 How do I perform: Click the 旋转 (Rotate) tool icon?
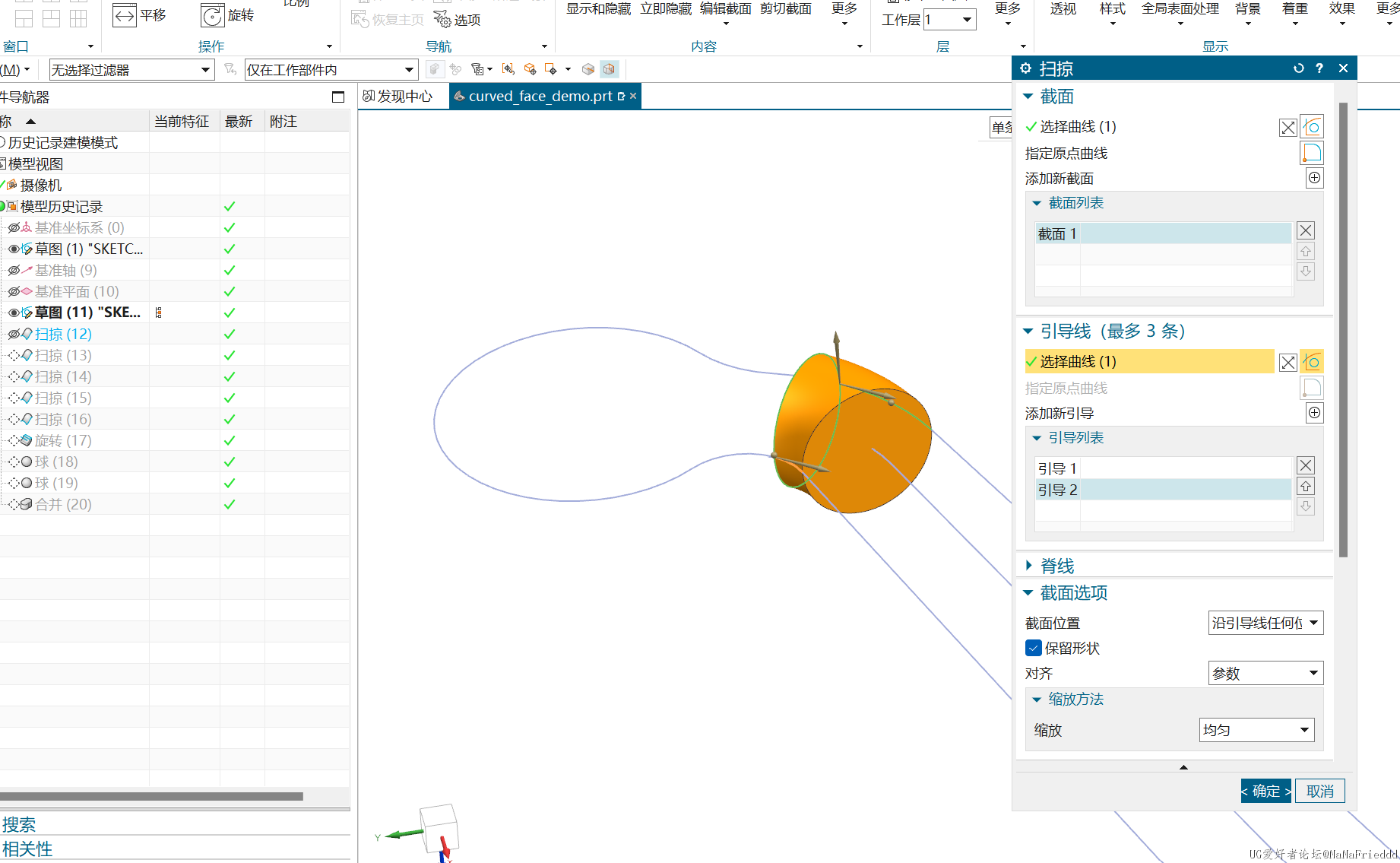(213, 15)
